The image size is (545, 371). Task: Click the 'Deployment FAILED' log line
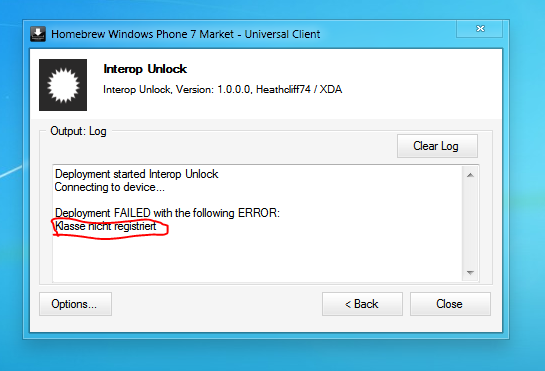click(167, 213)
